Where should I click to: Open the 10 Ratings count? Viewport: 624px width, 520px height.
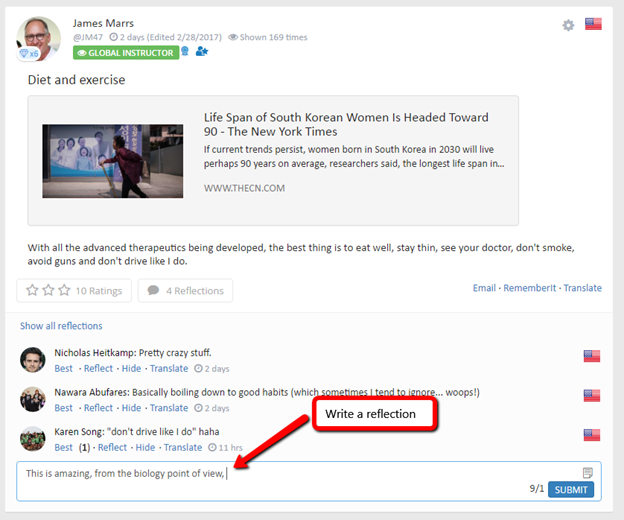click(x=99, y=291)
